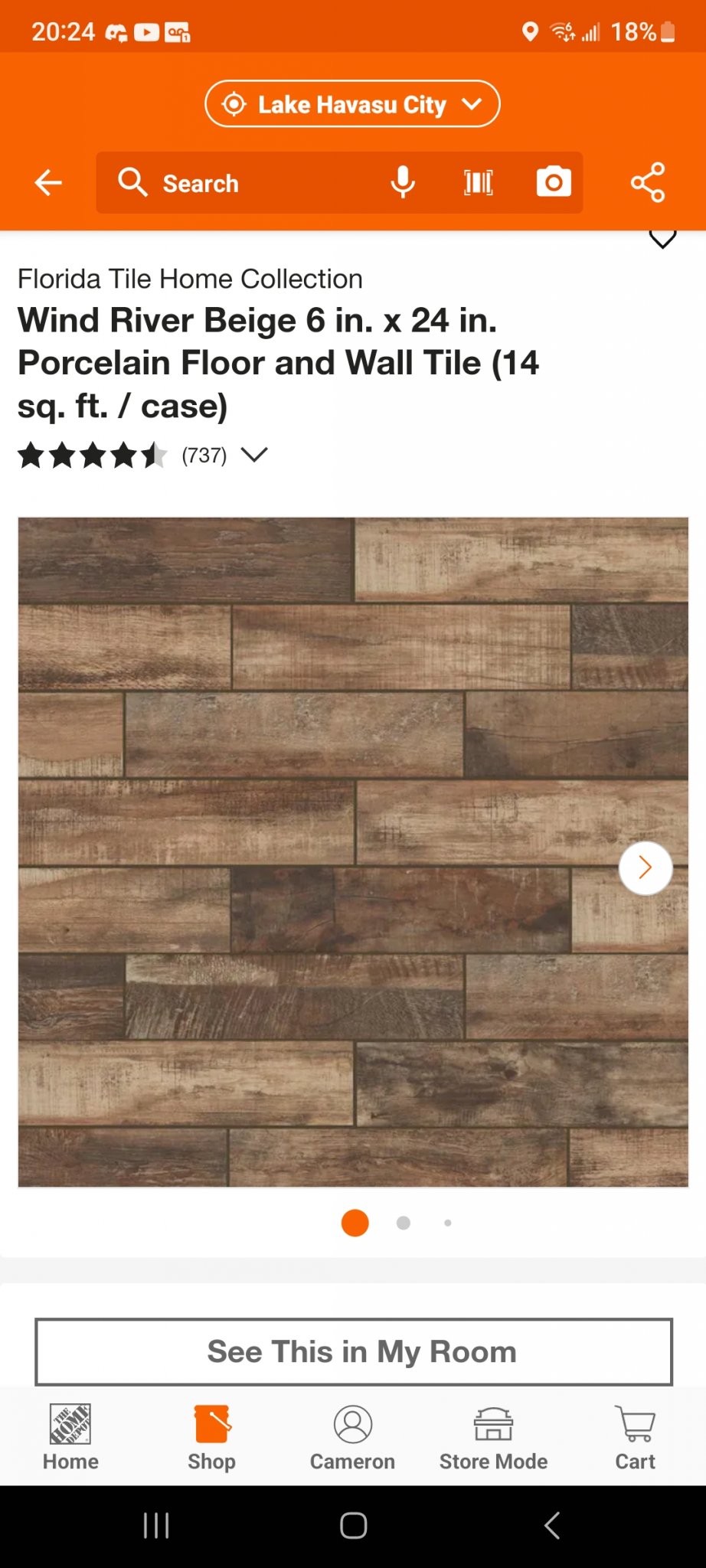Launch image search camera icon

tap(554, 182)
